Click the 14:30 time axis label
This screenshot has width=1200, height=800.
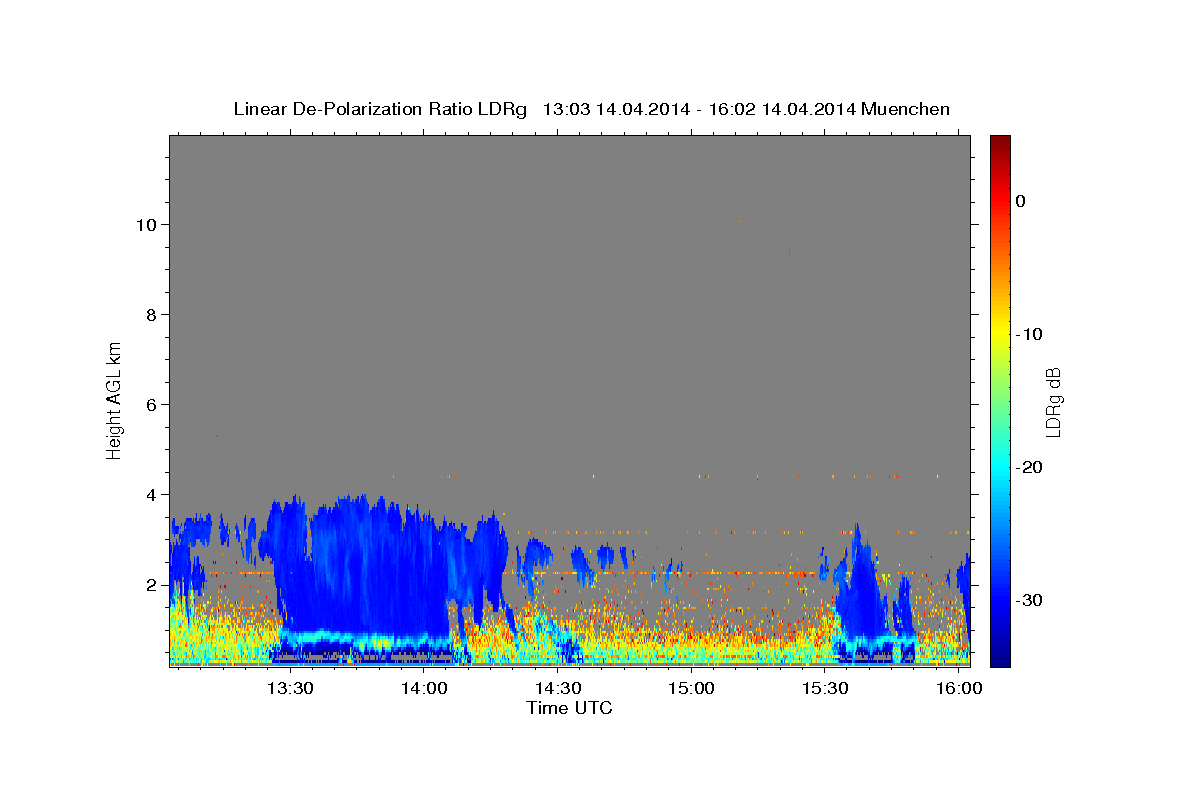click(x=558, y=689)
